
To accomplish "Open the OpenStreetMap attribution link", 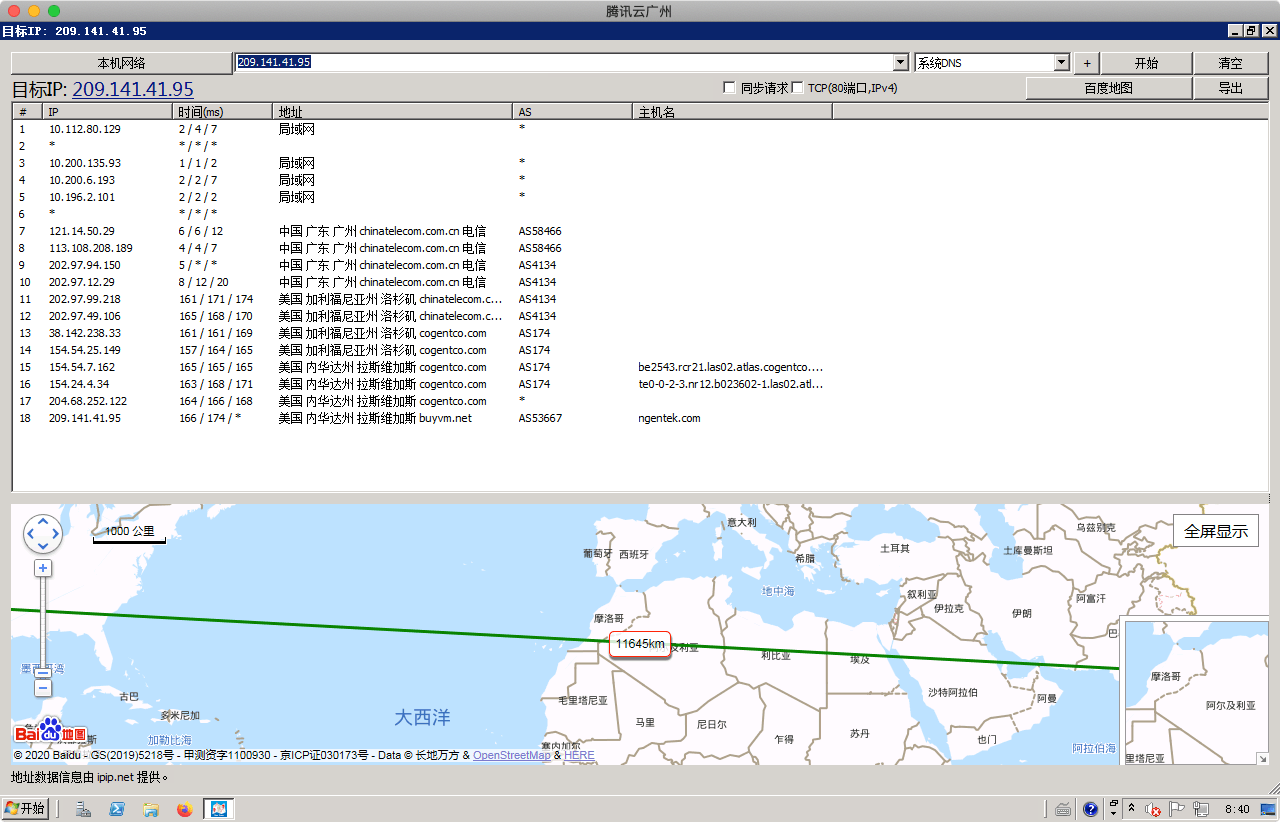I will pyautogui.click(x=512, y=755).
